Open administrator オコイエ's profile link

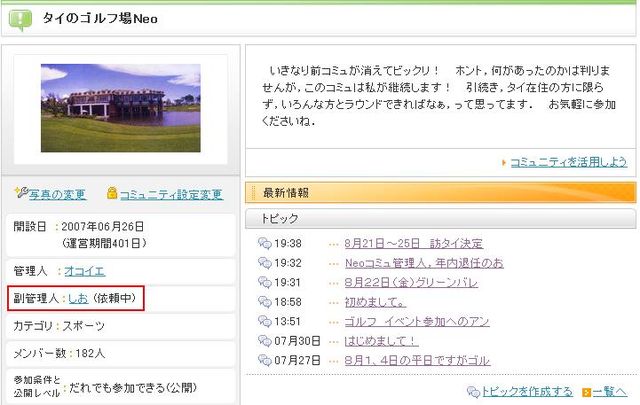84,270
